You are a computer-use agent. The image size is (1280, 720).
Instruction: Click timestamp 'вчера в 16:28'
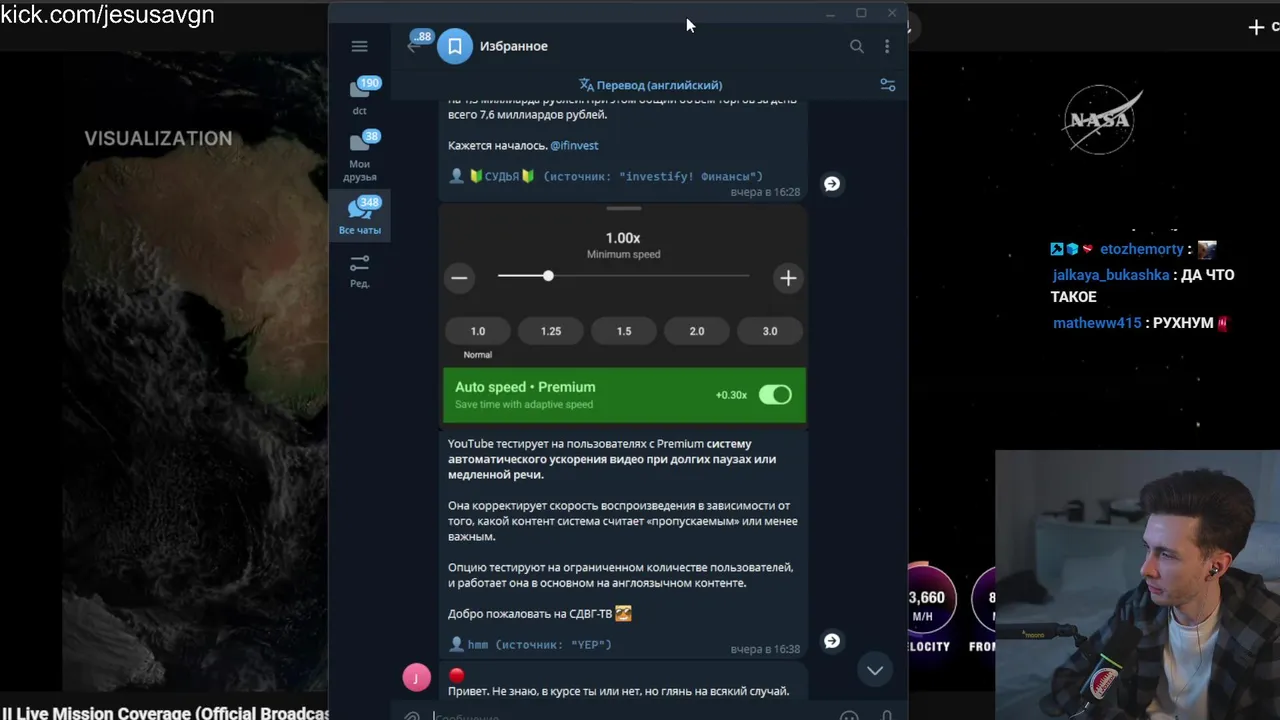pyautogui.click(x=765, y=192)
